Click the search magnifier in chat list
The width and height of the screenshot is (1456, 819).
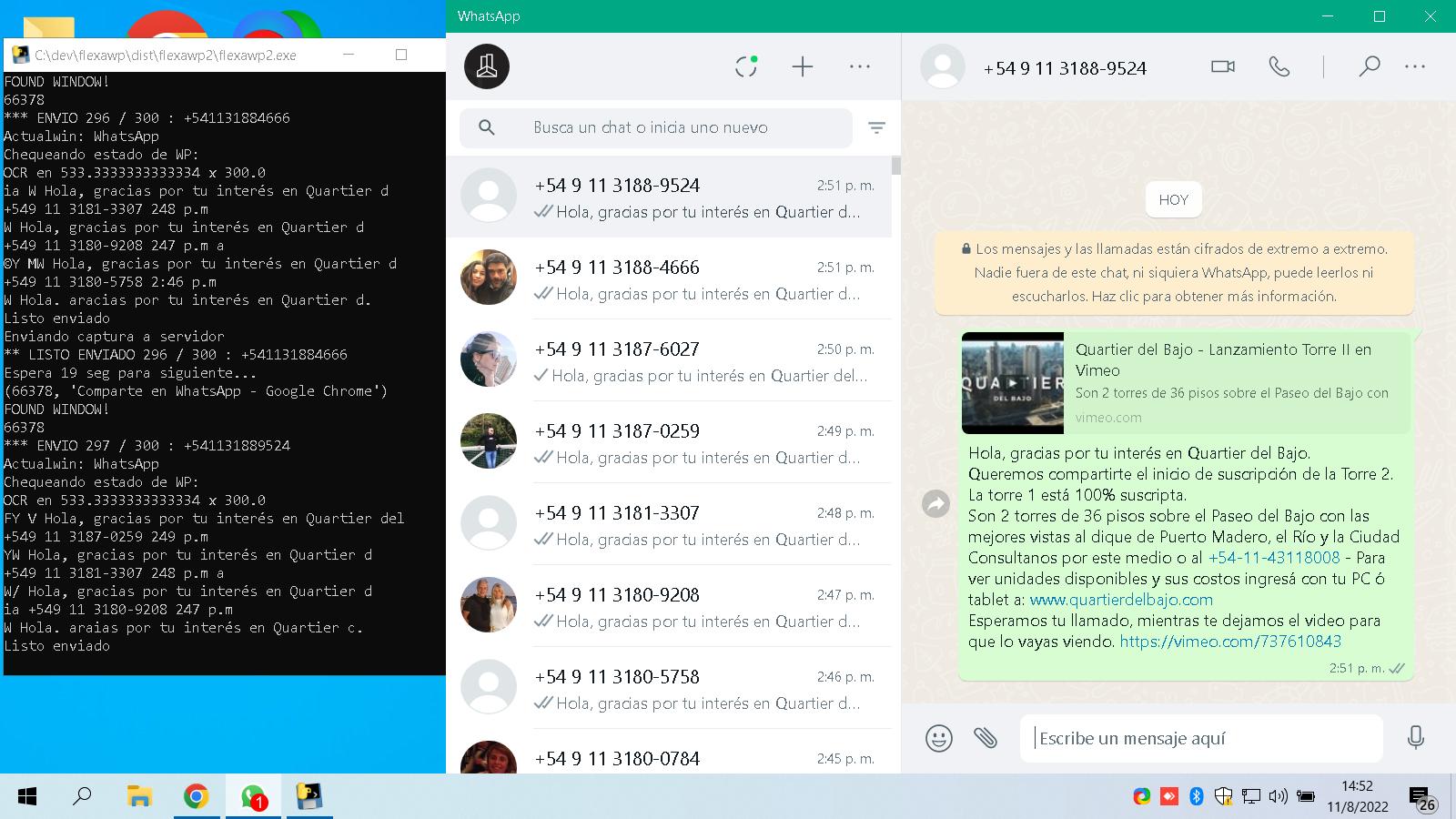[487, 127]
